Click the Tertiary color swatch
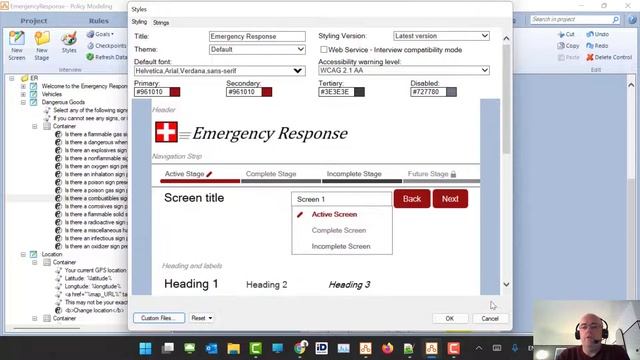Image resolution: width=640 pixels, height=360 pixels. click(359, 92)
